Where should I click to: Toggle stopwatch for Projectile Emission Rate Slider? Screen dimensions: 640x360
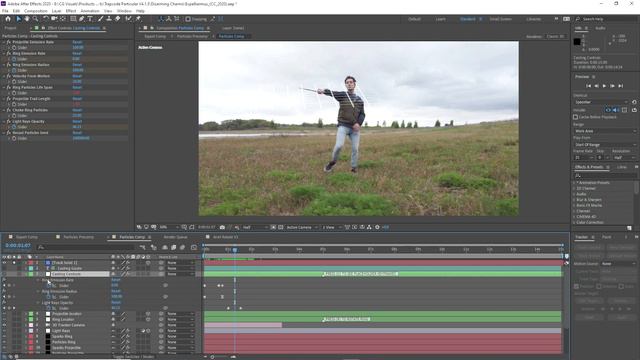coord(14,48)
